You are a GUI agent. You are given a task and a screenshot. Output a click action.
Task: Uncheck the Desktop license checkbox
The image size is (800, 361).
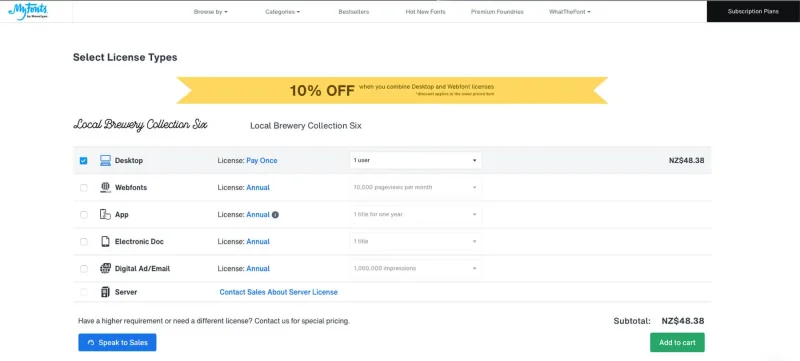[x=84, y=161]
